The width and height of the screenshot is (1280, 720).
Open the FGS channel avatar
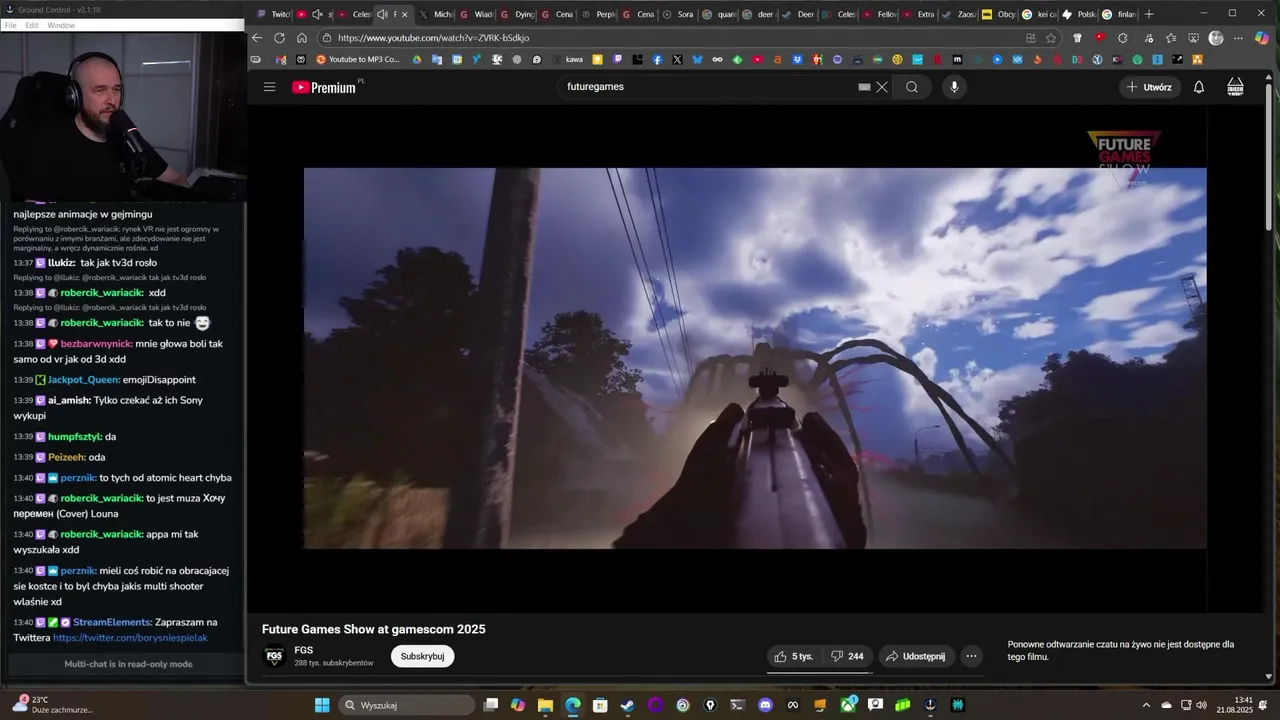click(x=273, y=657)
